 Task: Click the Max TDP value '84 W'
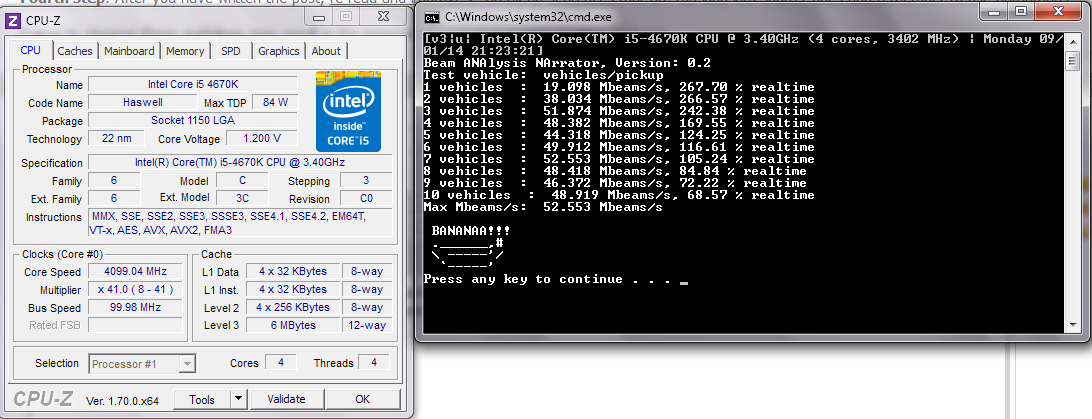point(276,102)
